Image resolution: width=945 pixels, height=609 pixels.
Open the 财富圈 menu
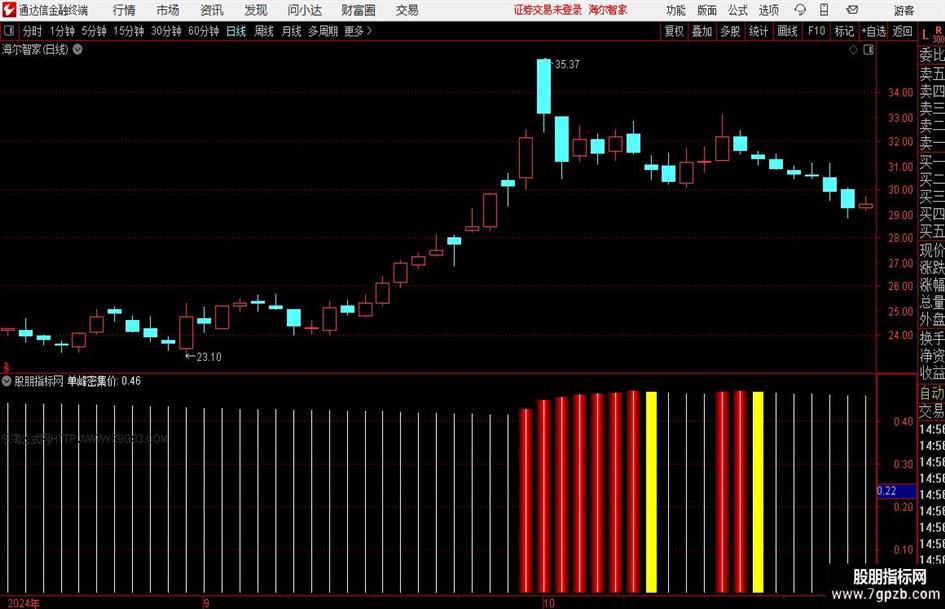(x=358, y=10)
